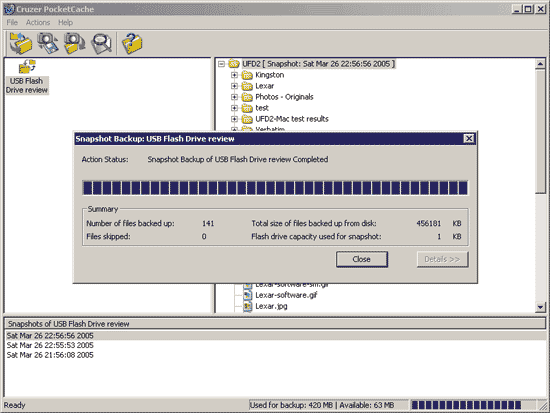Click the tree pane vertical scrollbar thumb
Image resolution: width=550 pixels, height=413 pixels.
point(540,131)
